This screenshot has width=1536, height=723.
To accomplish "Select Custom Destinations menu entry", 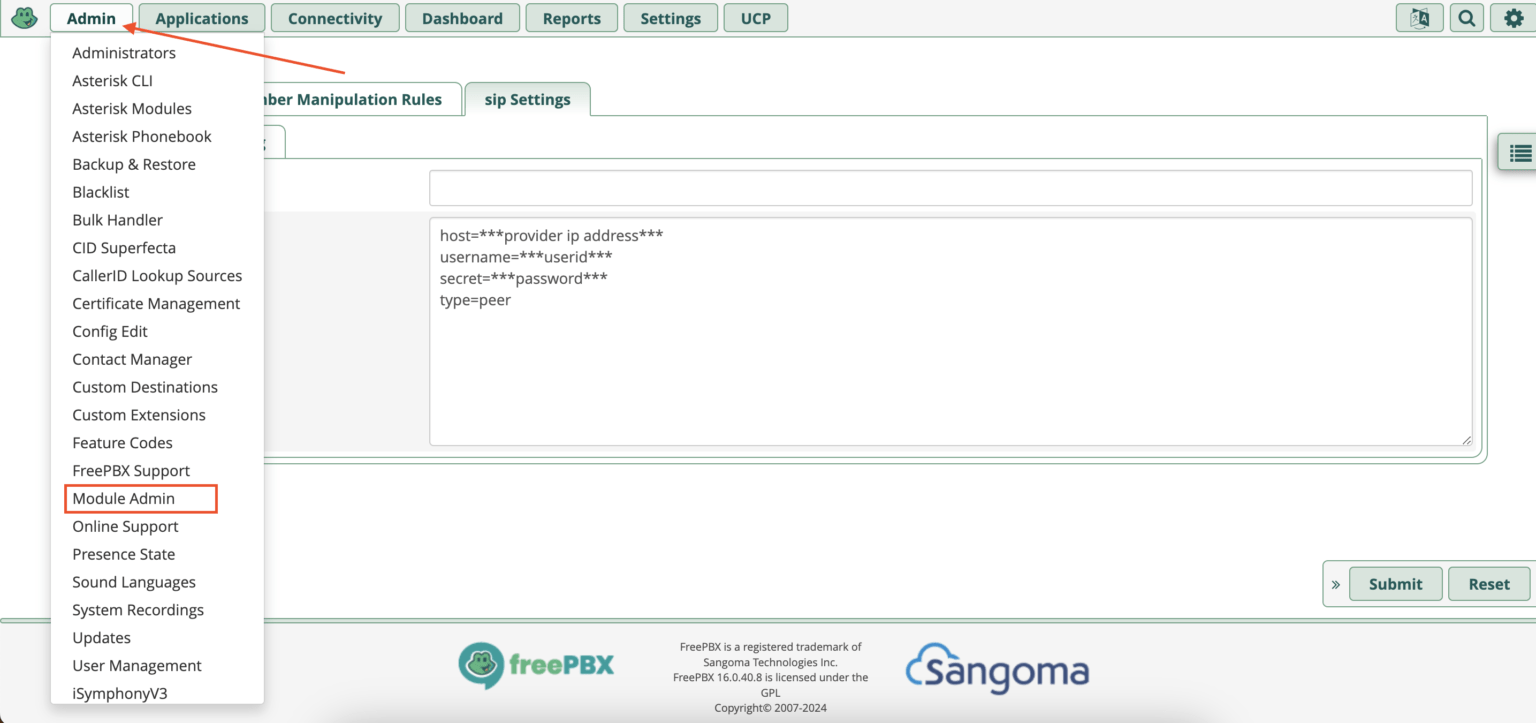I will pyautogui.click(x=145, y=387).
